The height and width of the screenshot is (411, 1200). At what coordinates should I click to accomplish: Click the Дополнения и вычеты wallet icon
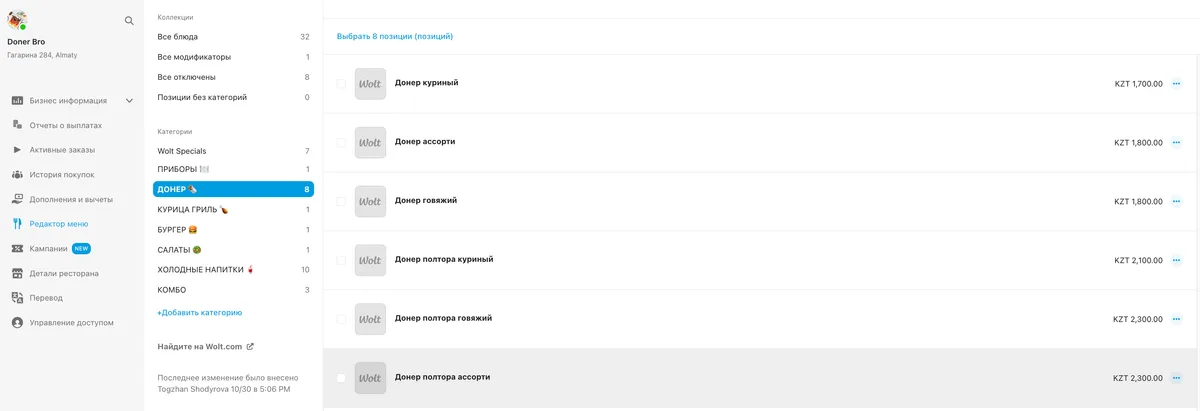coord(18,199)
